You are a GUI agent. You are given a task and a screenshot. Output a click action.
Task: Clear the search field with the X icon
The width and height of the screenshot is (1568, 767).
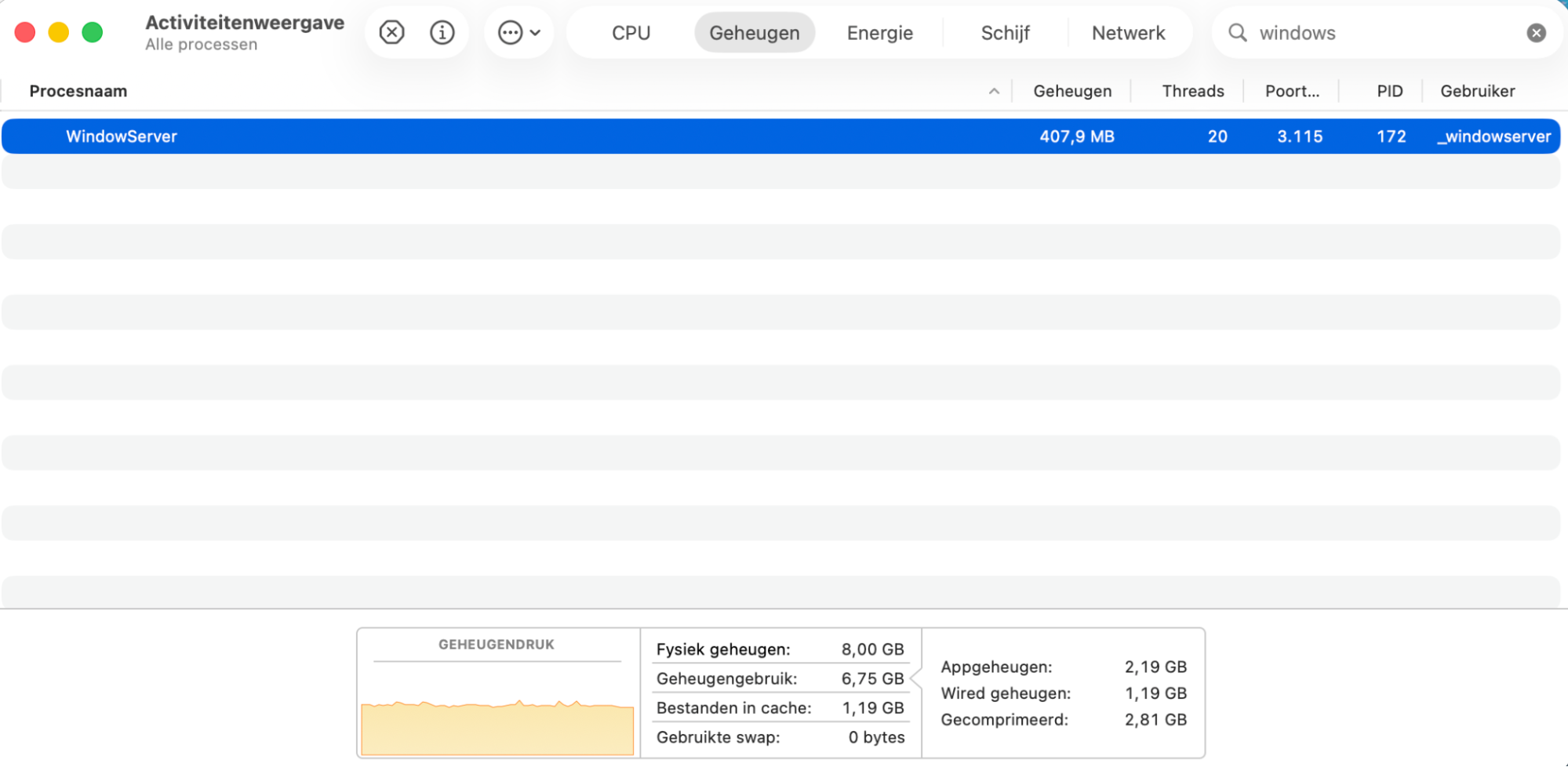tap(1536, 32)
